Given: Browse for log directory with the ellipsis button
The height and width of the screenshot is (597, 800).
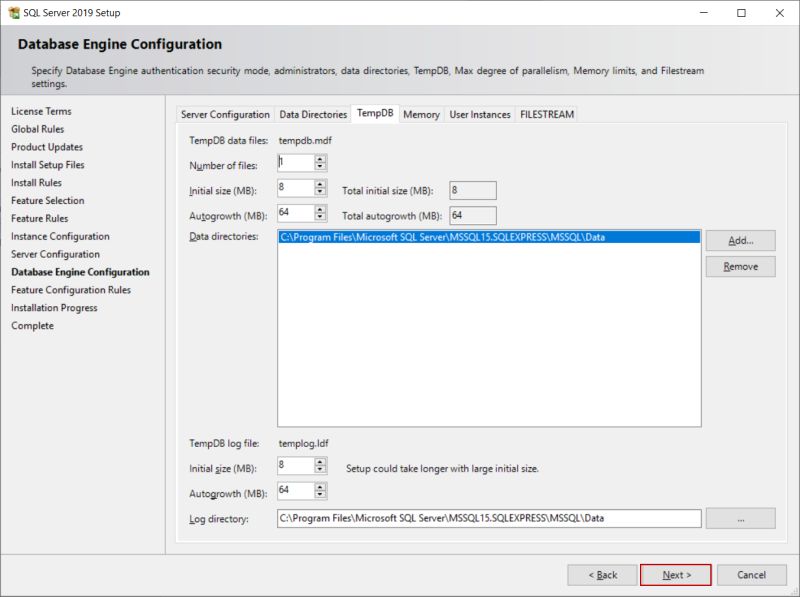Looking at the screenshot, I should click(x=740, y=518).
